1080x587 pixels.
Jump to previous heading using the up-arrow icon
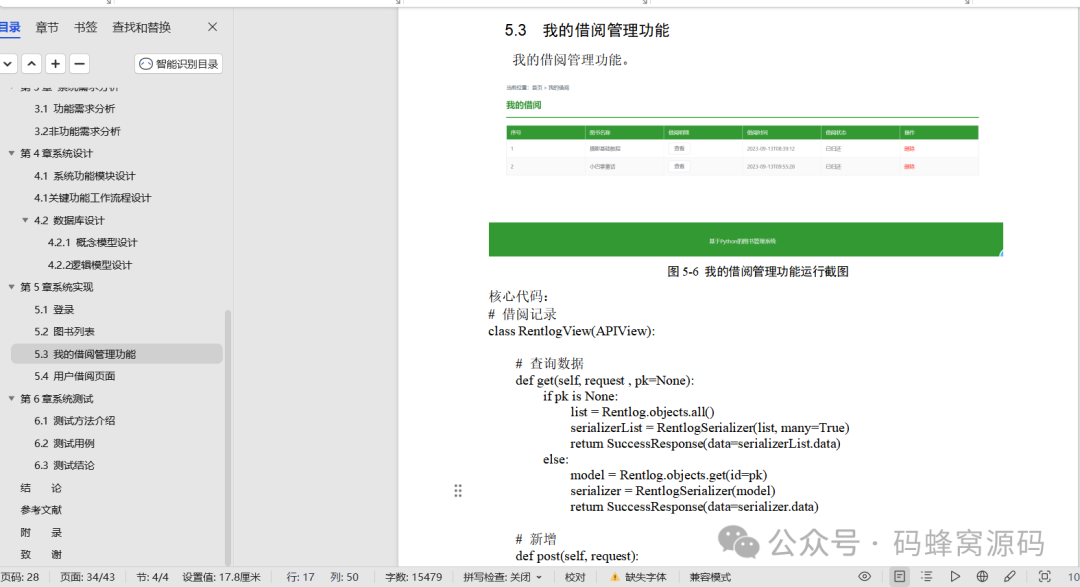click(32, 63)
